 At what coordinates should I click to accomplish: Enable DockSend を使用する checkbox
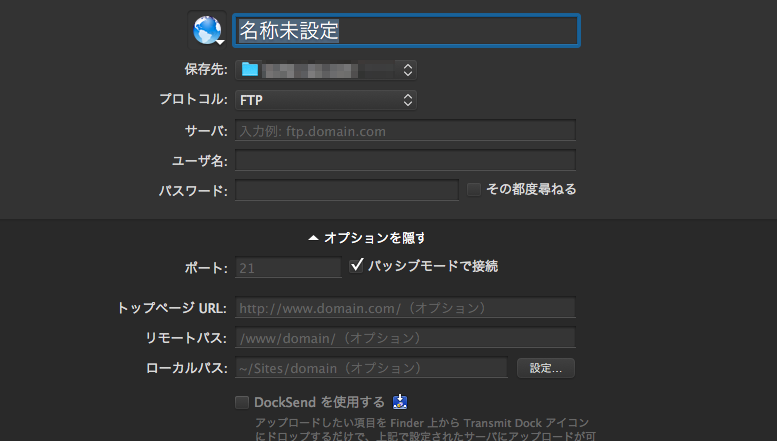pos(242,402)
